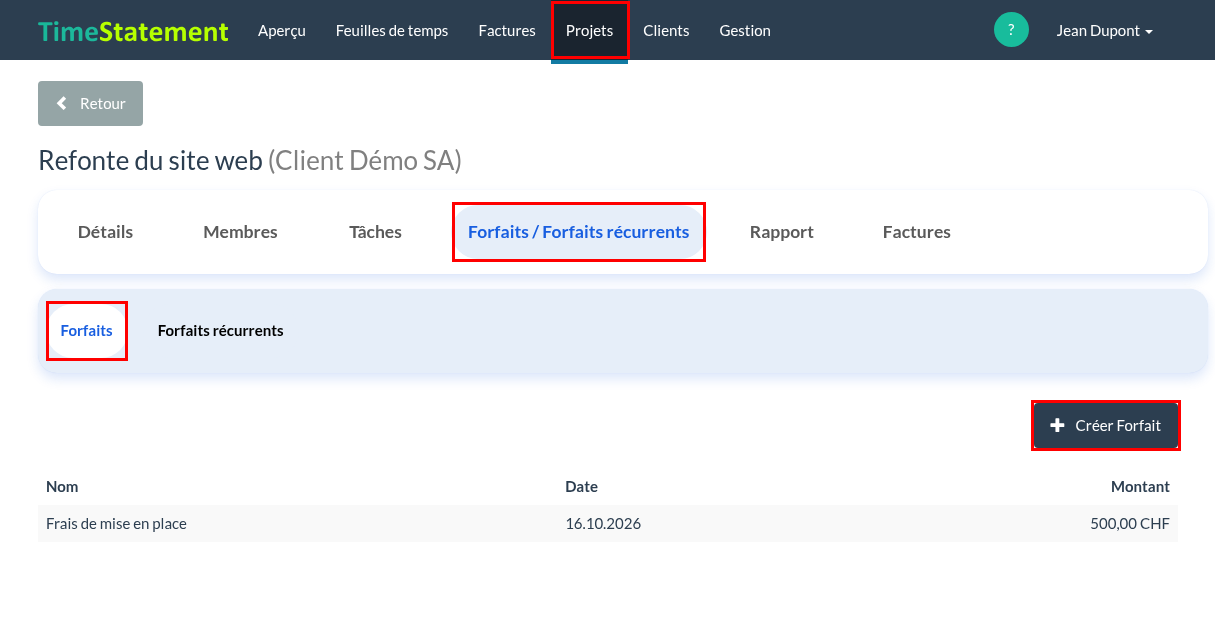Viewport: 1215px width, 633px height.
Task: View the Rapport tab
Action: (781, 232)
